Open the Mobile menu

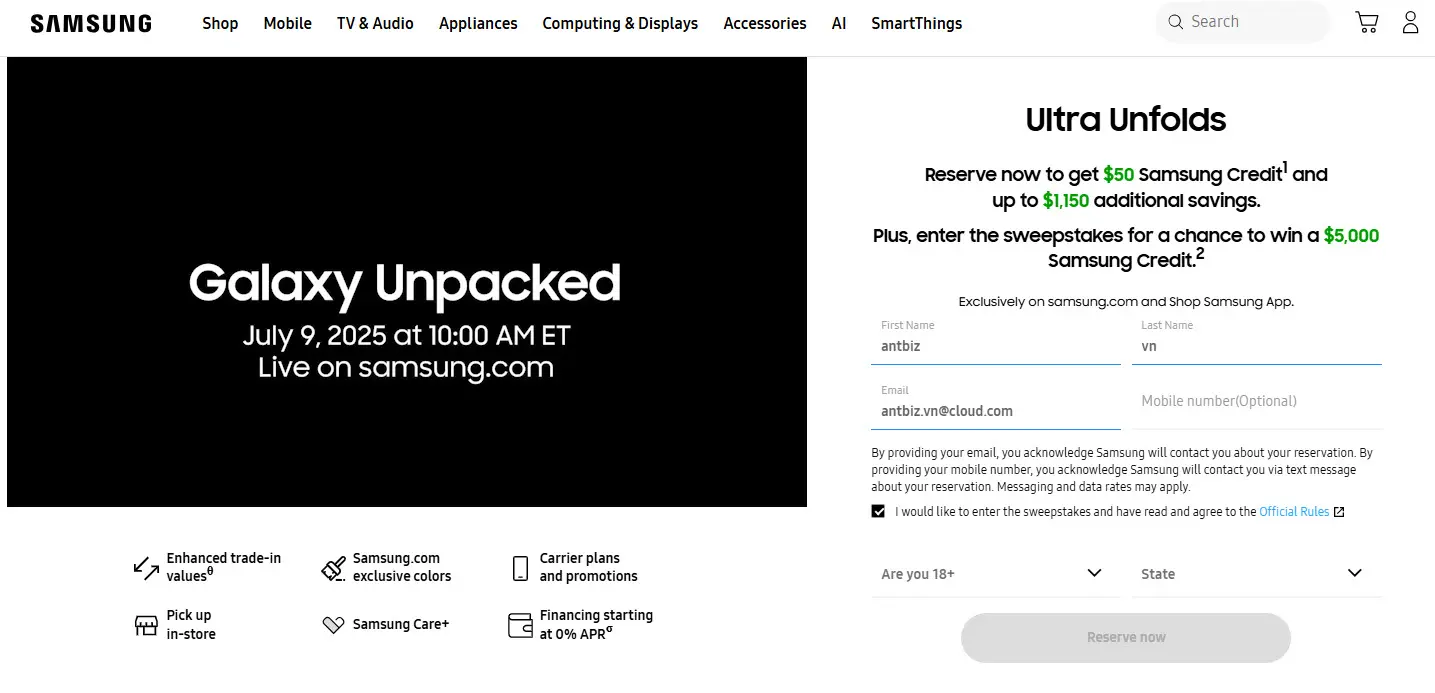click(288, 23)
